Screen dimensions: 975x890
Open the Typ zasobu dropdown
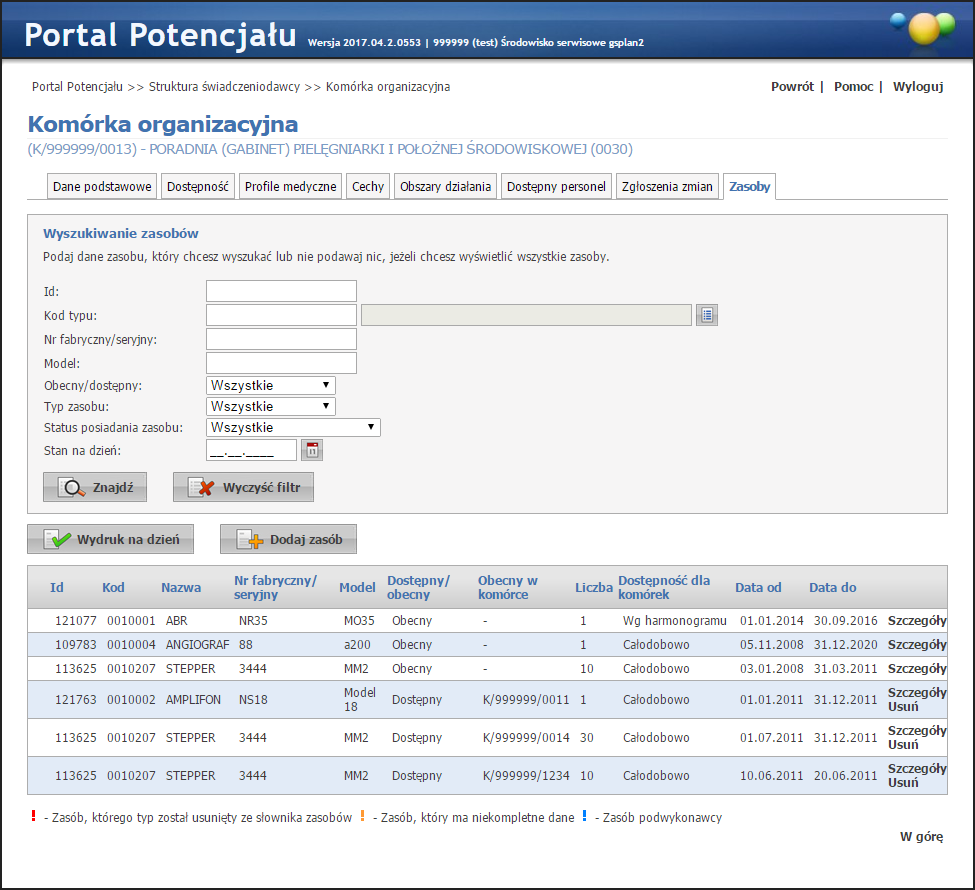(271, 406)
